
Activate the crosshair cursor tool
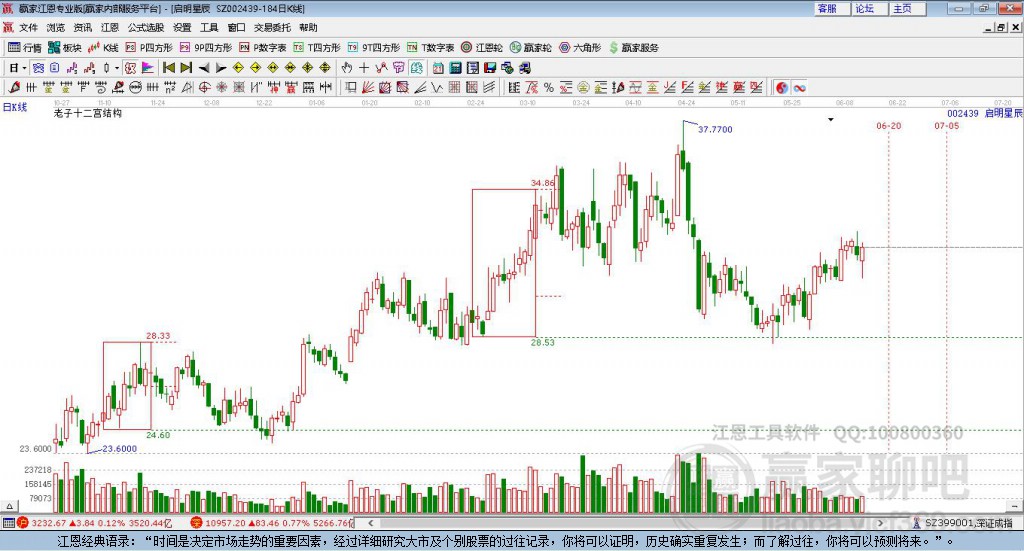click(x=364, y=68)
